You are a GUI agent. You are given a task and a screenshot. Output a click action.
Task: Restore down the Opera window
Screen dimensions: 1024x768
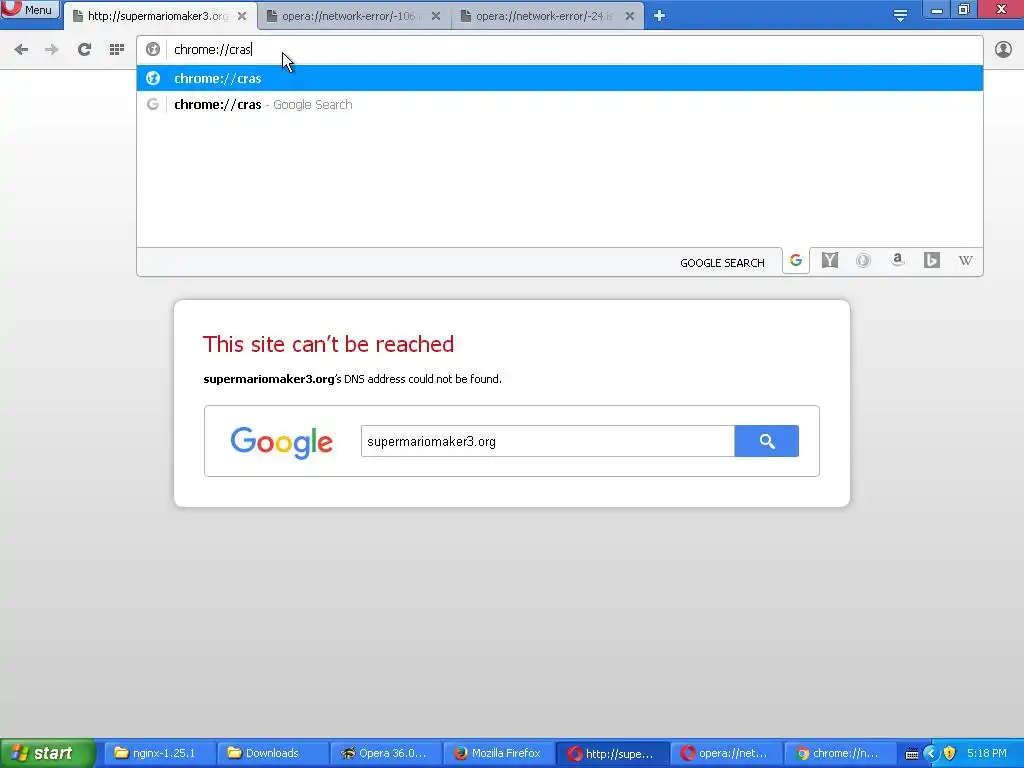click(964, 10)
